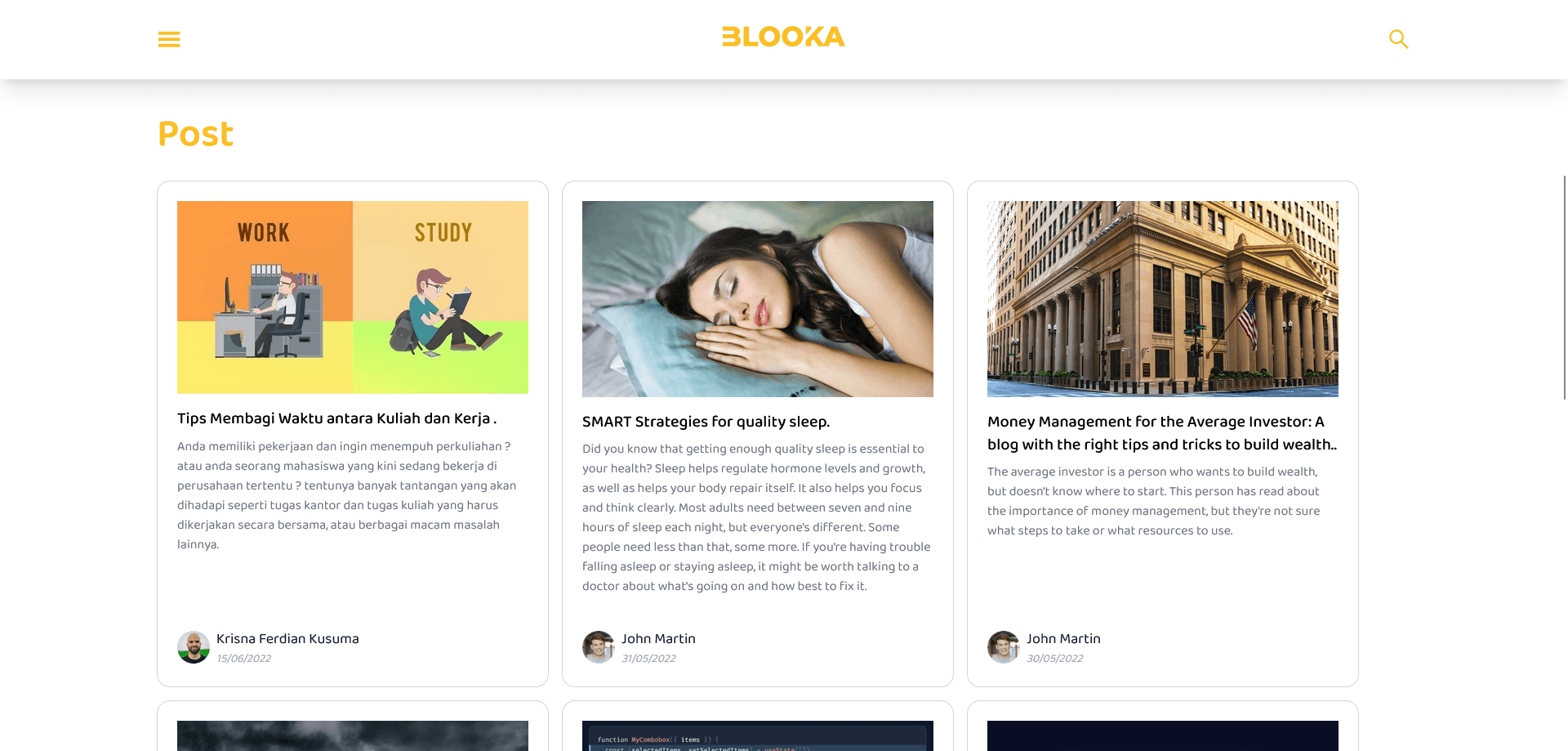Open the sleeping woman post image

pos(758,299)
